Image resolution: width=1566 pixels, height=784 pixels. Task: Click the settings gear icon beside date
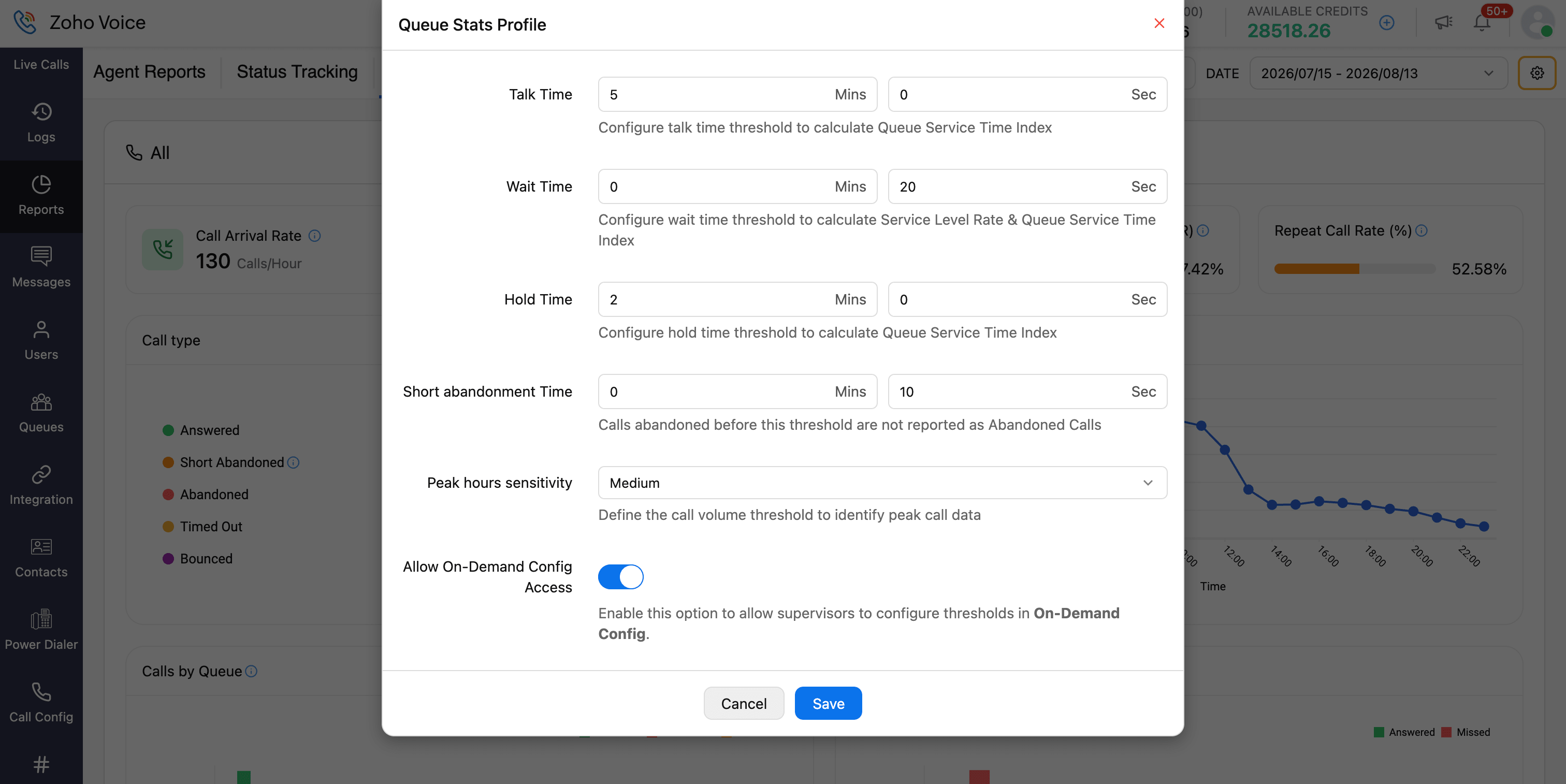1537,73
